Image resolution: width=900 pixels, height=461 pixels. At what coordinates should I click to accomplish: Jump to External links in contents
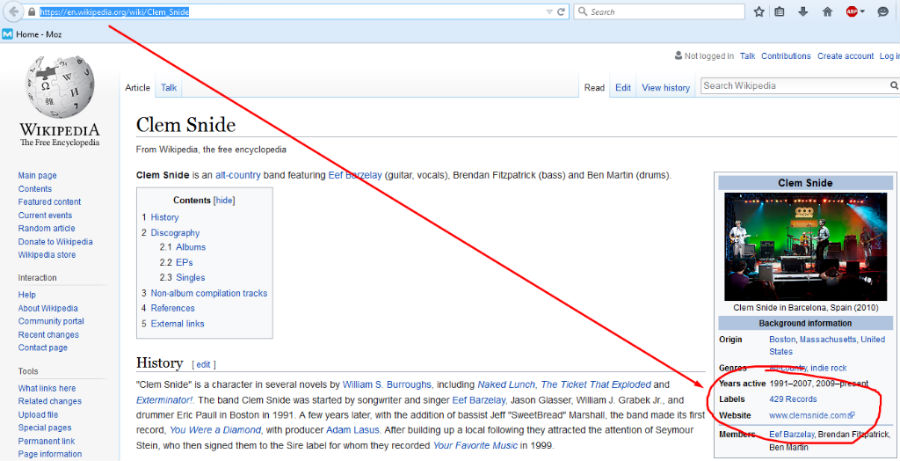[x=177, y=323]
